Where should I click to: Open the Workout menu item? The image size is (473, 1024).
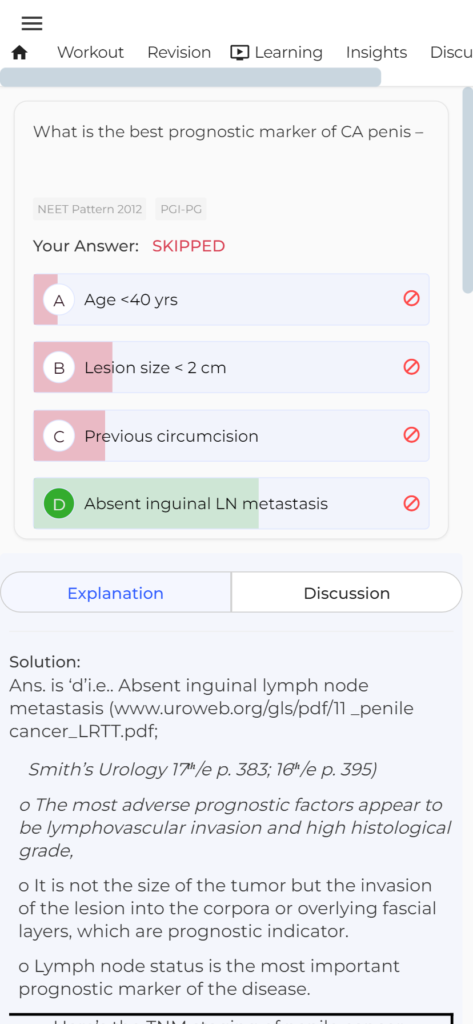90,53
